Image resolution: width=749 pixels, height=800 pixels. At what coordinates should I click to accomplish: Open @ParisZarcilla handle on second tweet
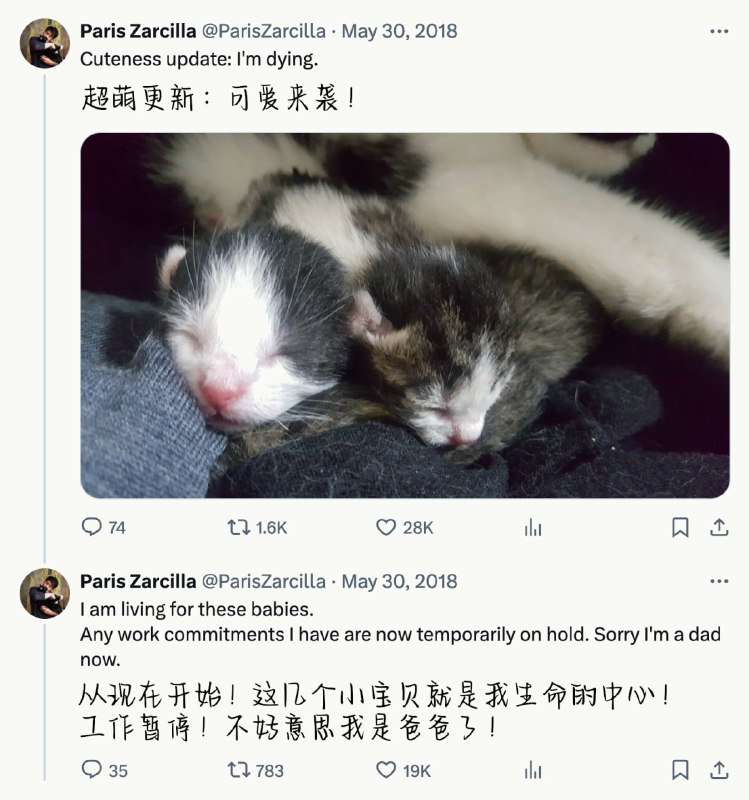(x=264, y=581)
